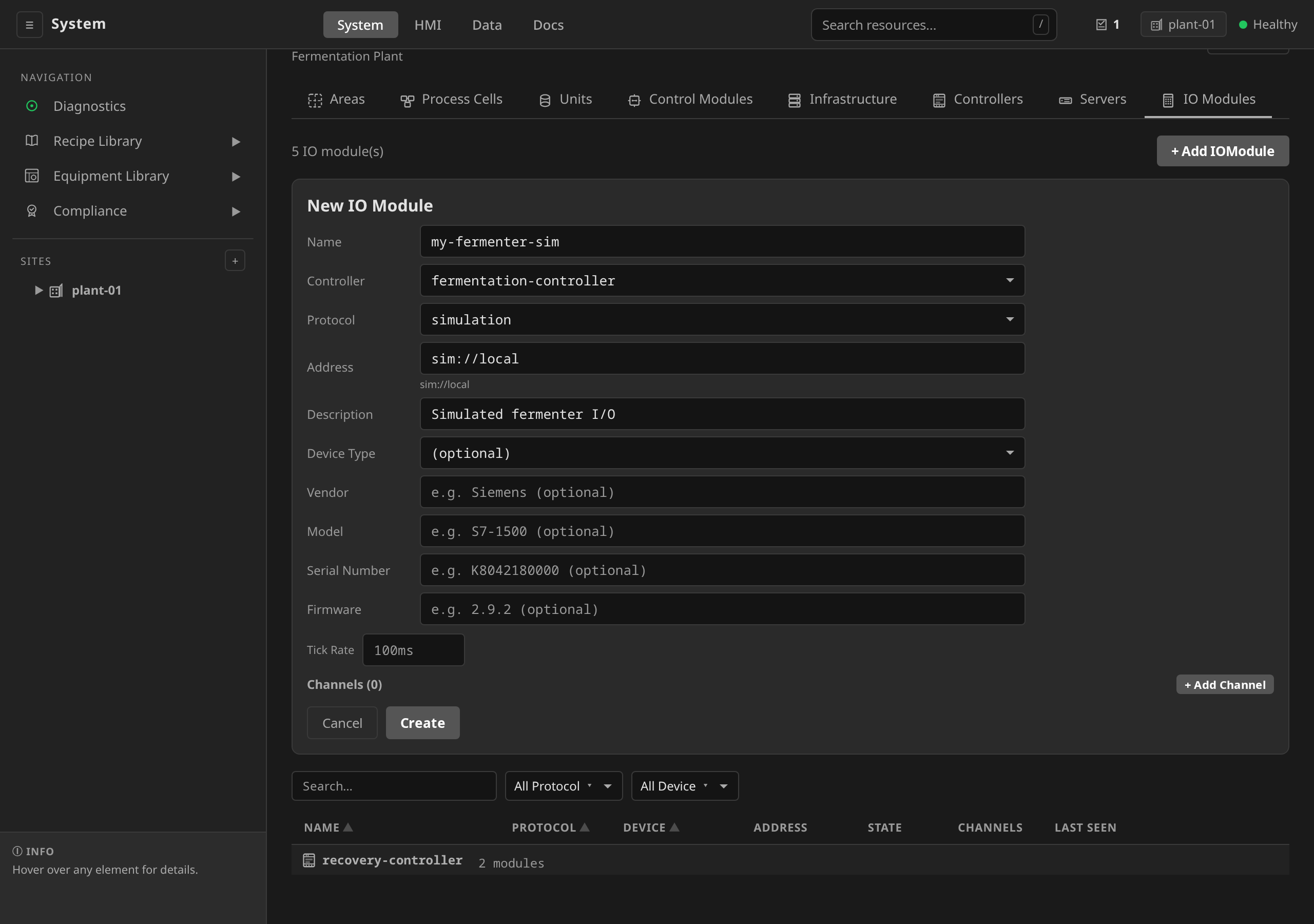
Task: Open the Process Cells tab
Action: pos(451,99)
